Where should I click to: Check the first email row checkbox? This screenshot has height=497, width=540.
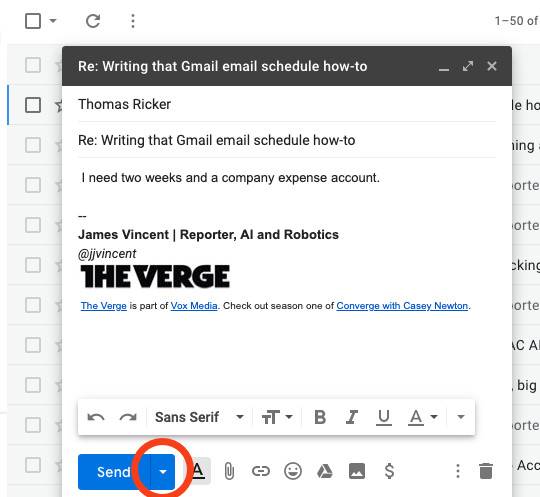coord(33,65)
